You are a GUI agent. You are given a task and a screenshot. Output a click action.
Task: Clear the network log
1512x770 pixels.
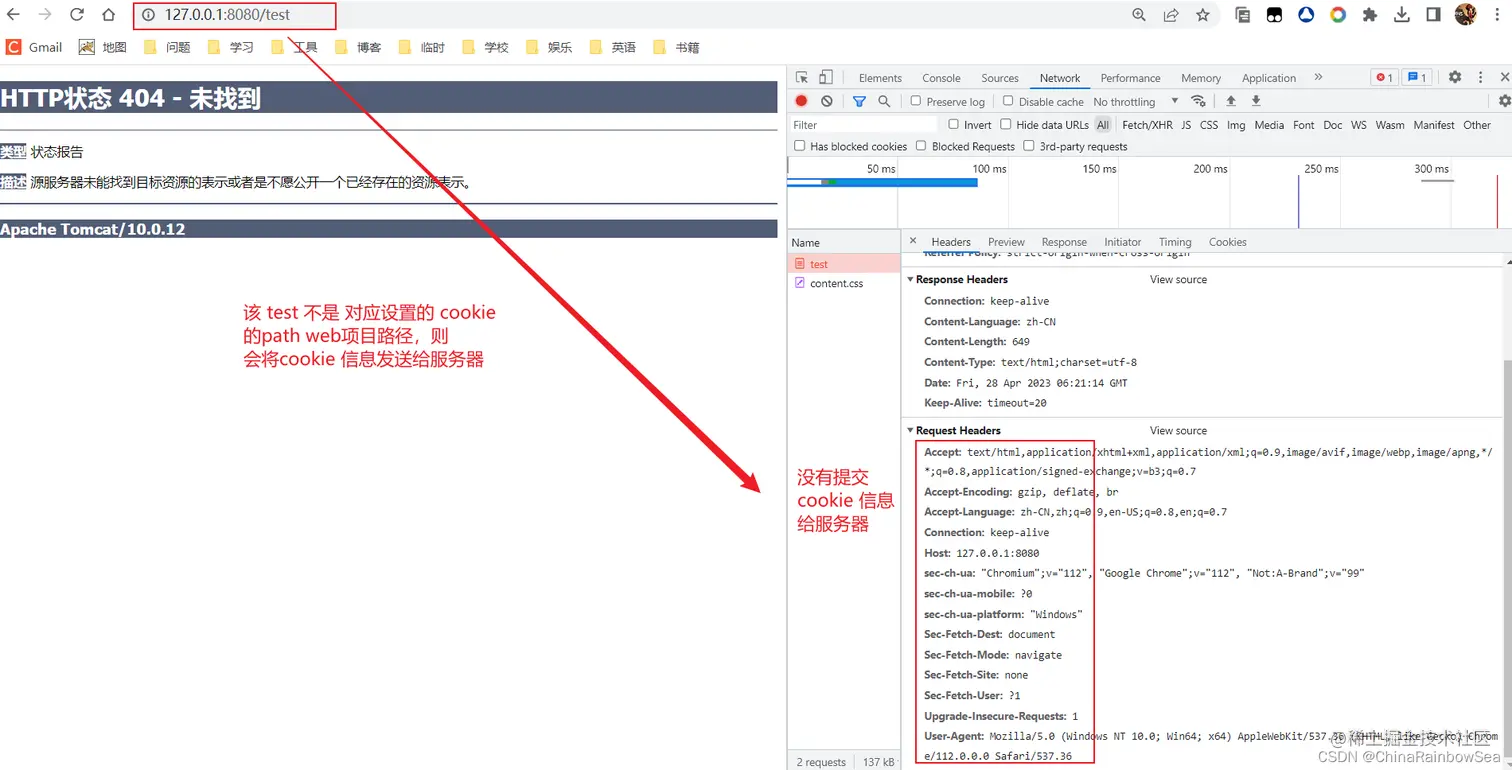tap(827, 101)
